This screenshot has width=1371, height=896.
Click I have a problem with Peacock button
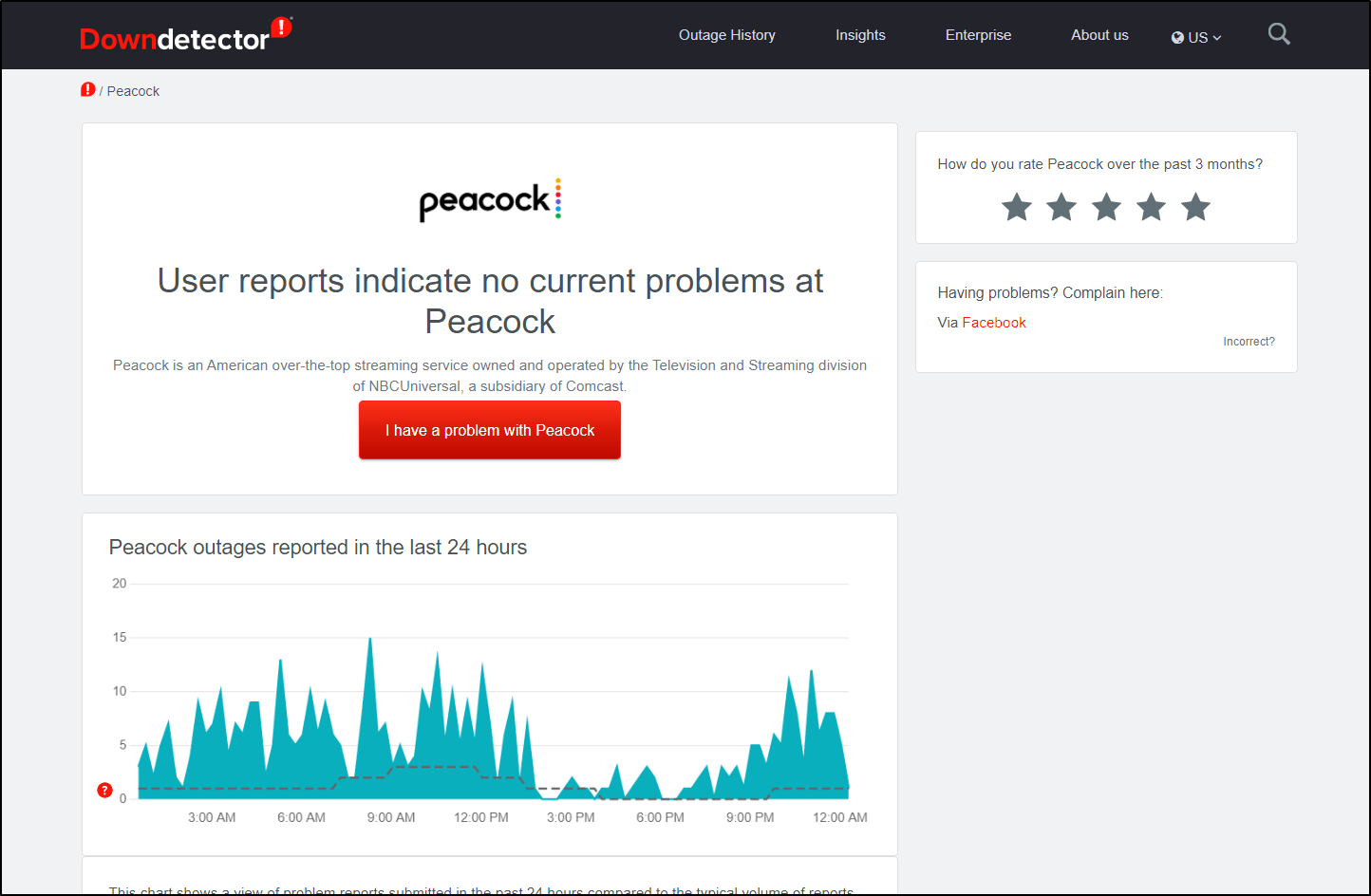490,430
